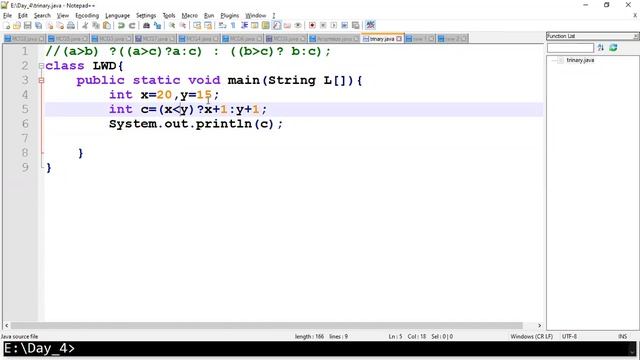Open the Search menu
The image size is (640, 360).
coord(42,16)
